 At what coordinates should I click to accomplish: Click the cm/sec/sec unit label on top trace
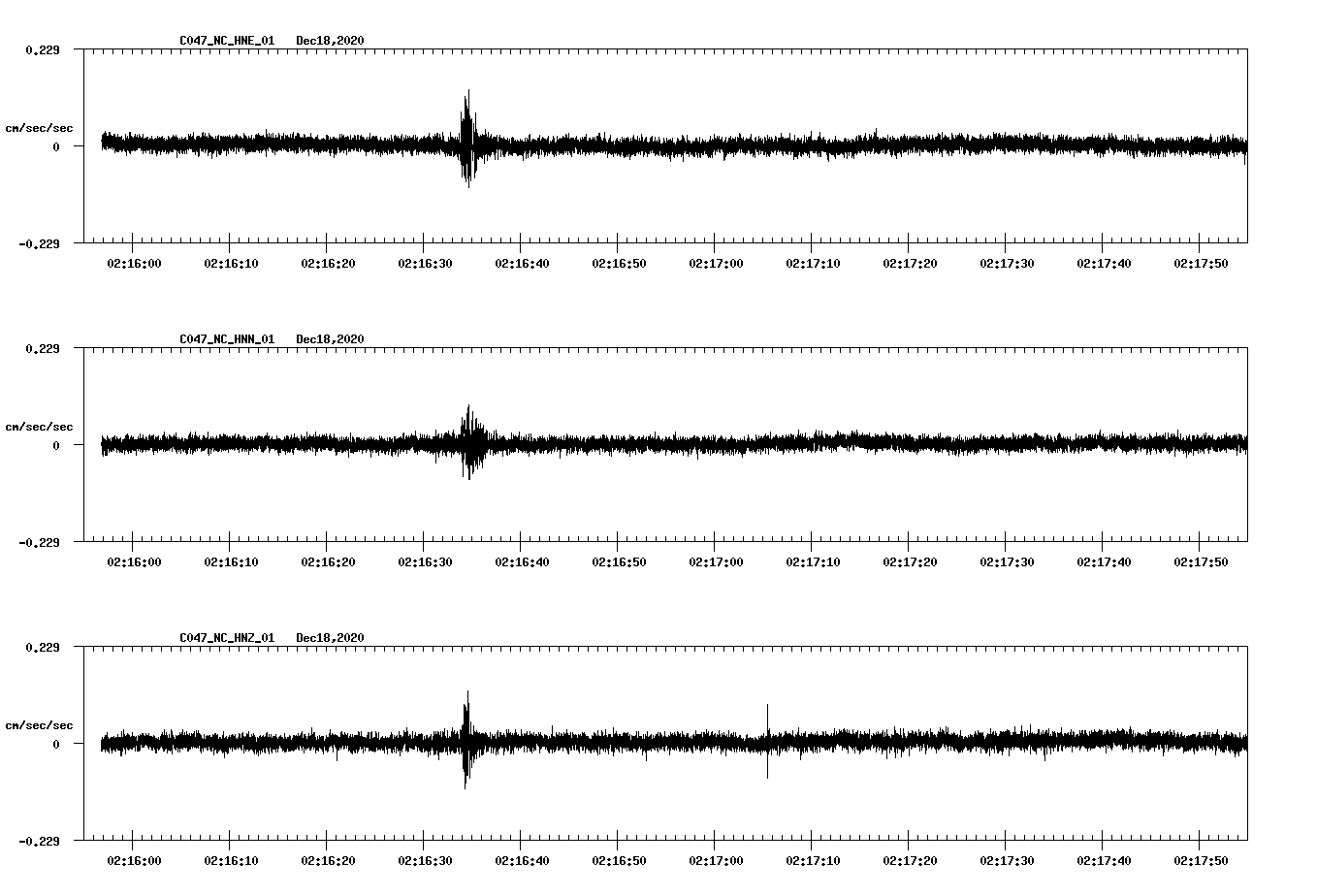[41, 127]
